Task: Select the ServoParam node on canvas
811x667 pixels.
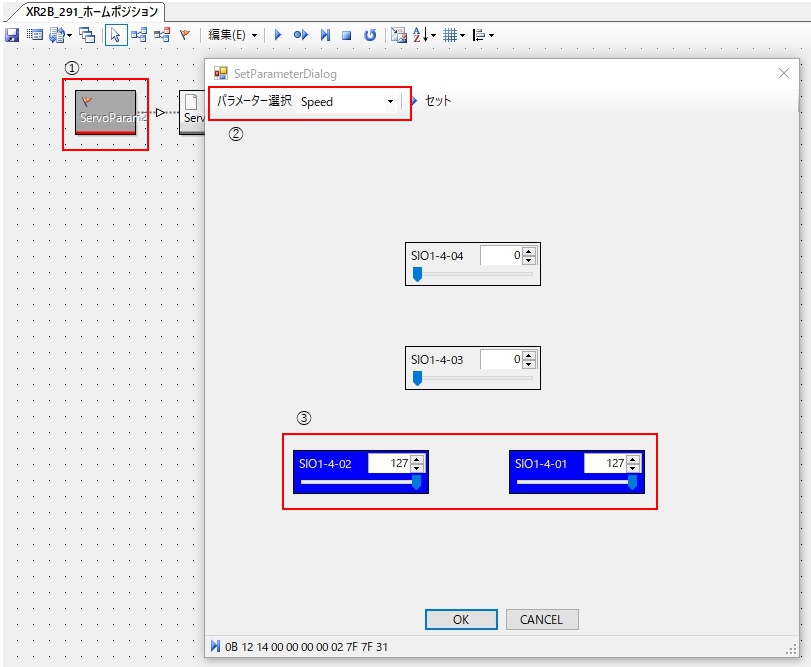Action: click(x=106, y=113)
